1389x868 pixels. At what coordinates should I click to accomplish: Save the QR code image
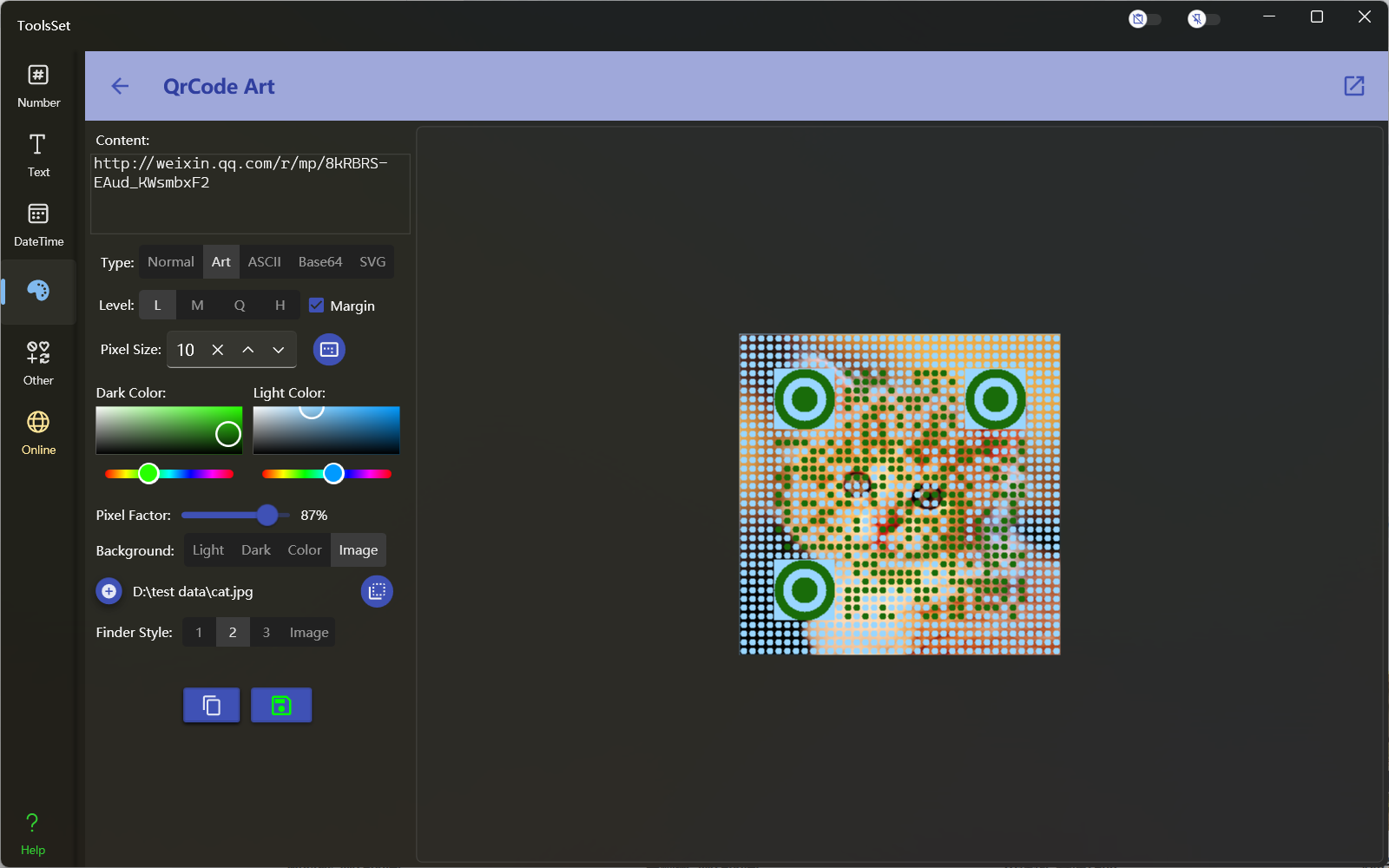281,706
